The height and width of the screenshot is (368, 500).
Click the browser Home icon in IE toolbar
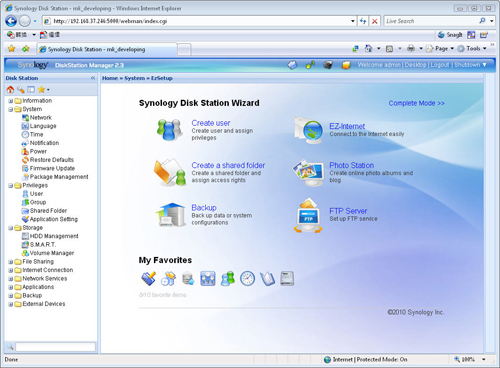pyautogui.click(x=368, y=49)
